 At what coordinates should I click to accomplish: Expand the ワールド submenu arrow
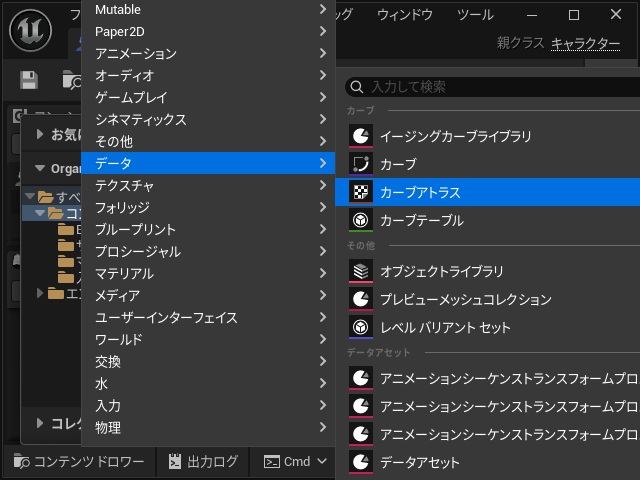coord(323,340)
